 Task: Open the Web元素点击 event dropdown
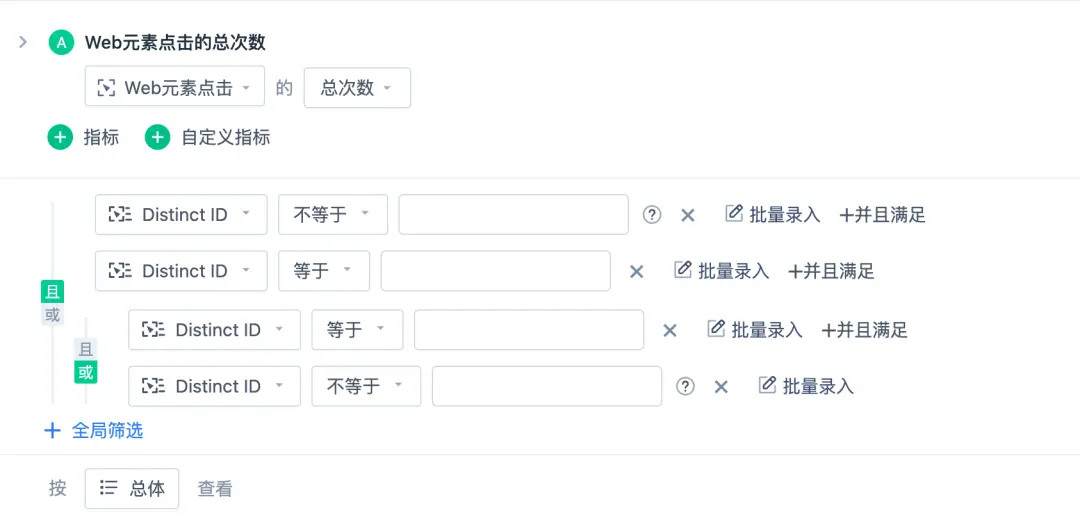[175, 88]
